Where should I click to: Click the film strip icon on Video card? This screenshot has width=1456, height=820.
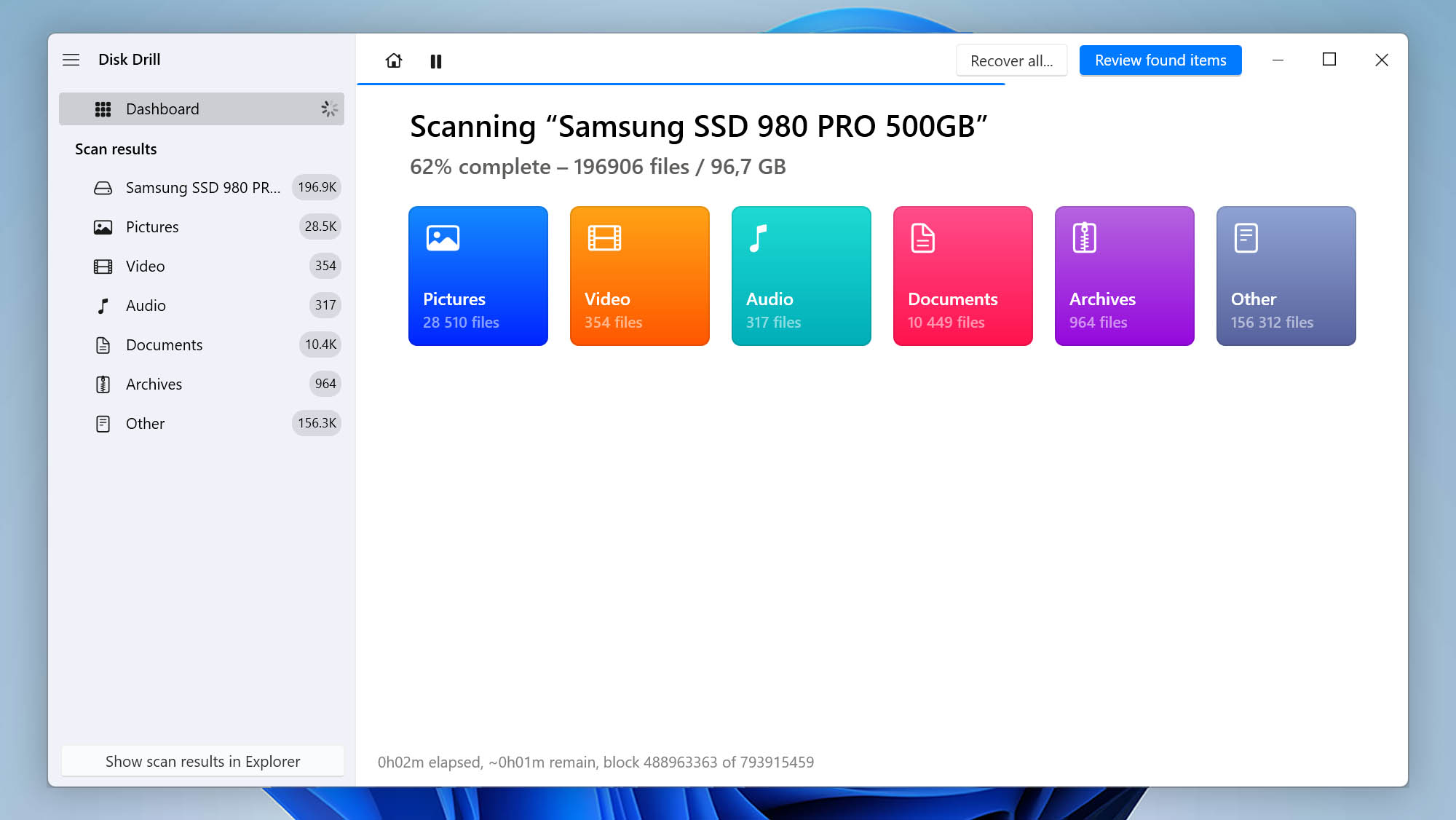point(604,238)
